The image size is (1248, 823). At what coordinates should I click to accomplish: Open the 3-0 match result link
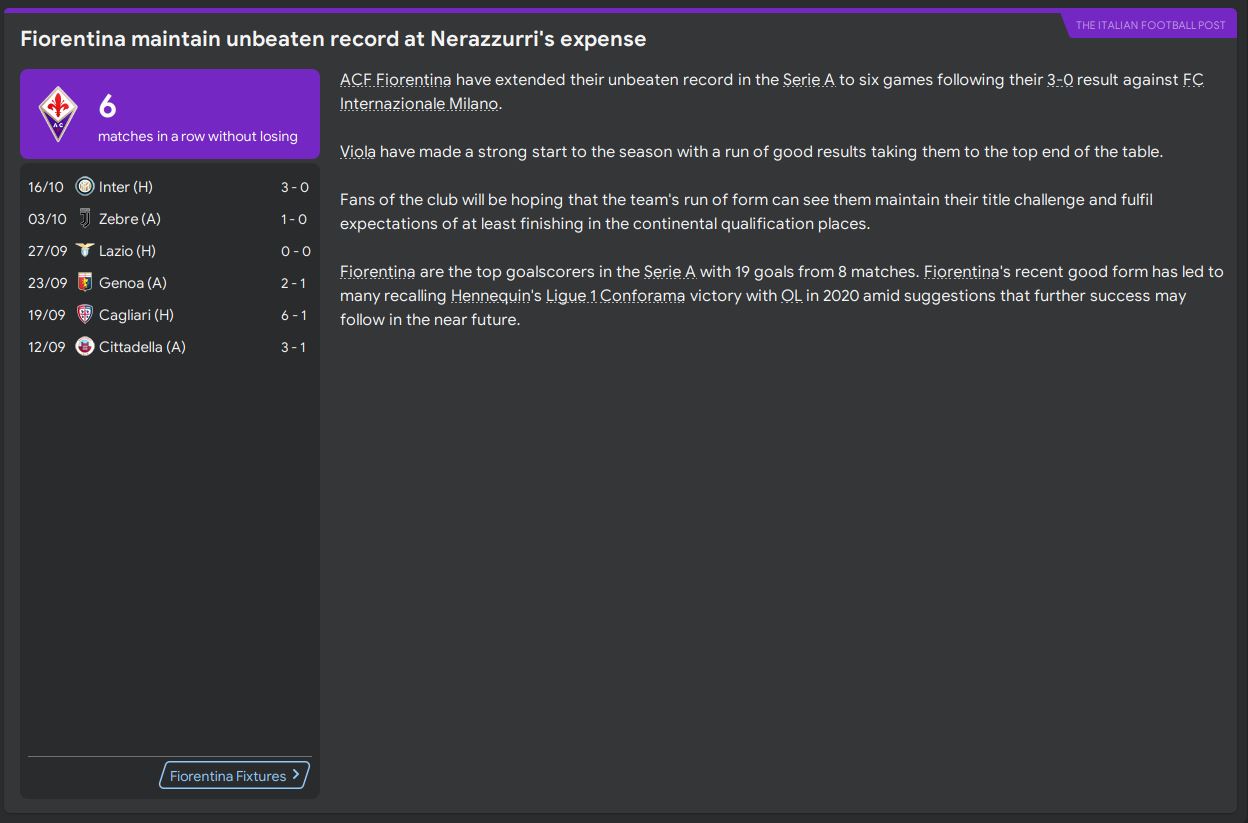tap(1060, 80)
